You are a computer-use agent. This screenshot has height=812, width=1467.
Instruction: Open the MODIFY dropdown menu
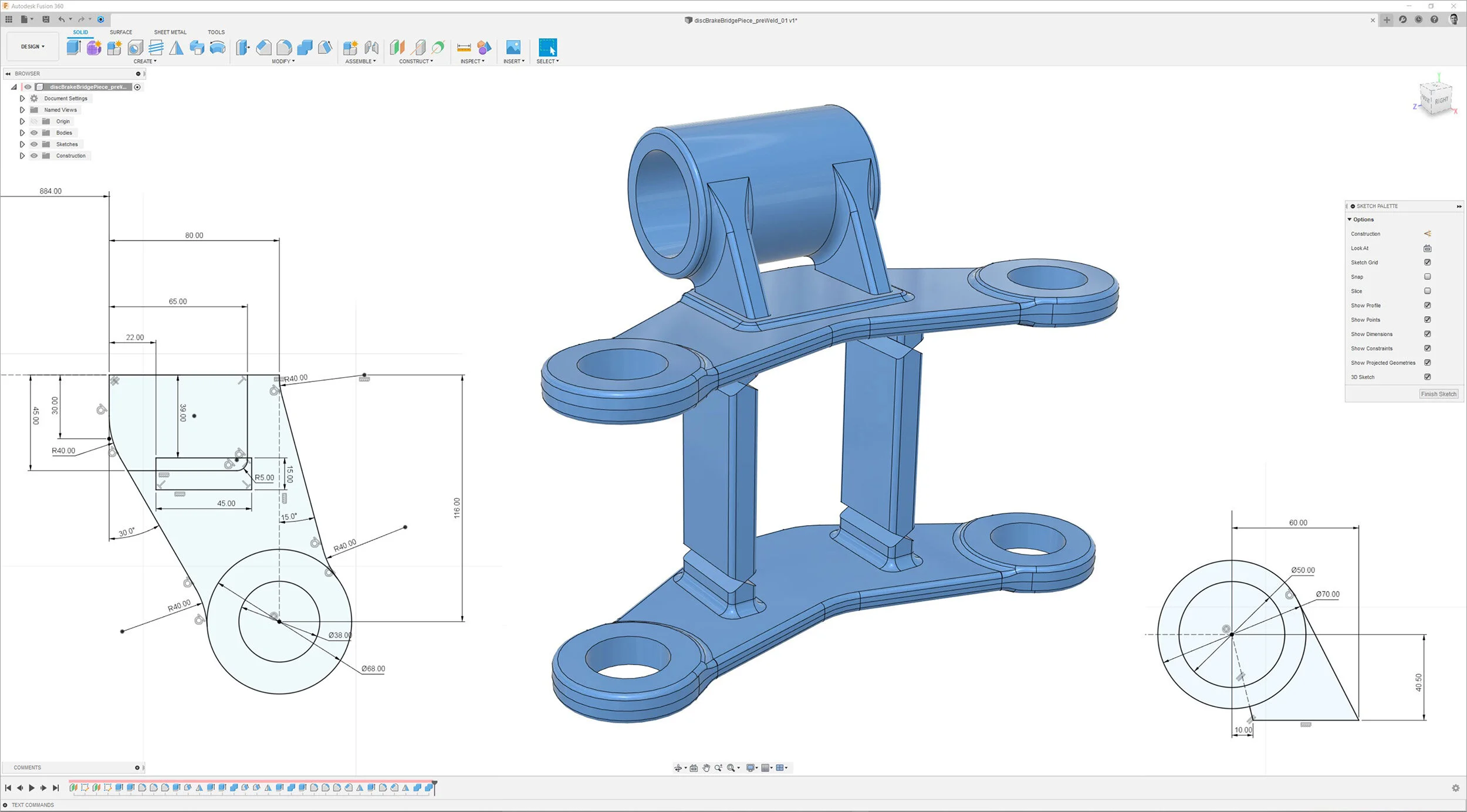click(283, 62)
